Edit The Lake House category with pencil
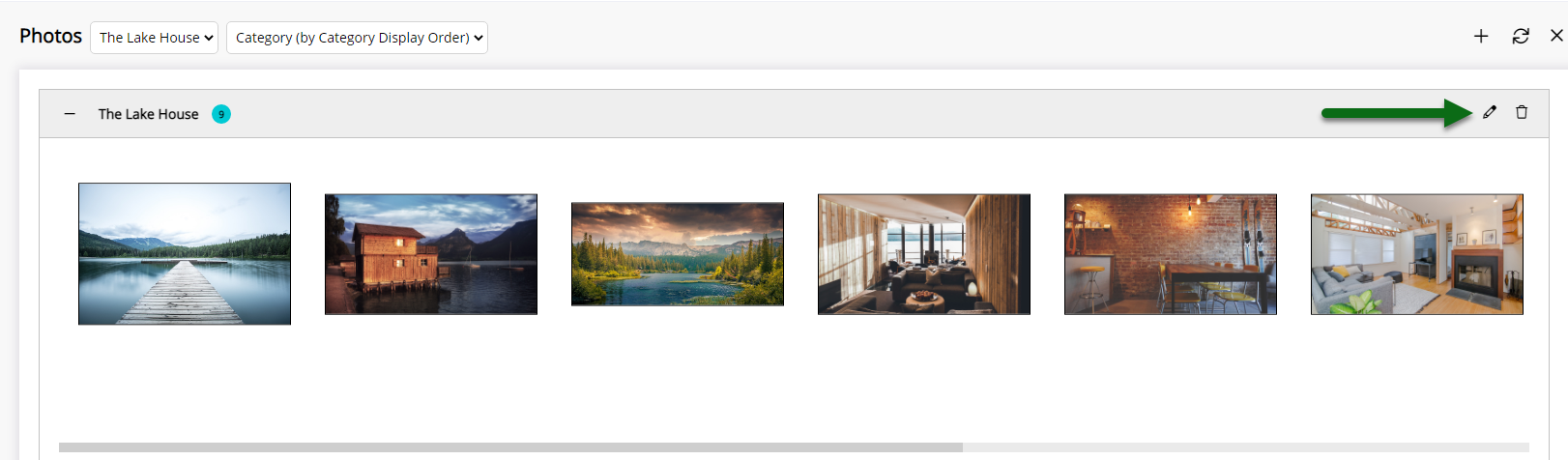The image size is (1568, 460). pos(1490,112)
